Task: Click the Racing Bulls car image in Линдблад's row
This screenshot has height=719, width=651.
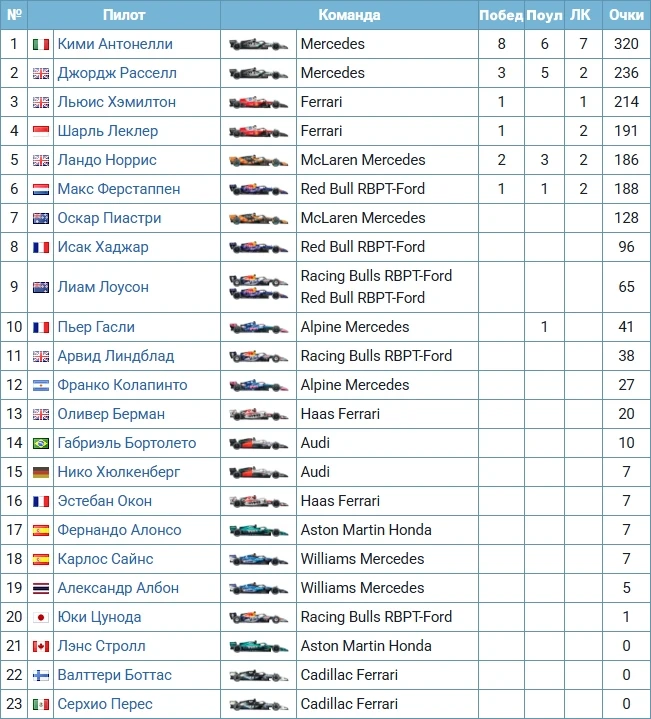Action: (x=259, y=356)
